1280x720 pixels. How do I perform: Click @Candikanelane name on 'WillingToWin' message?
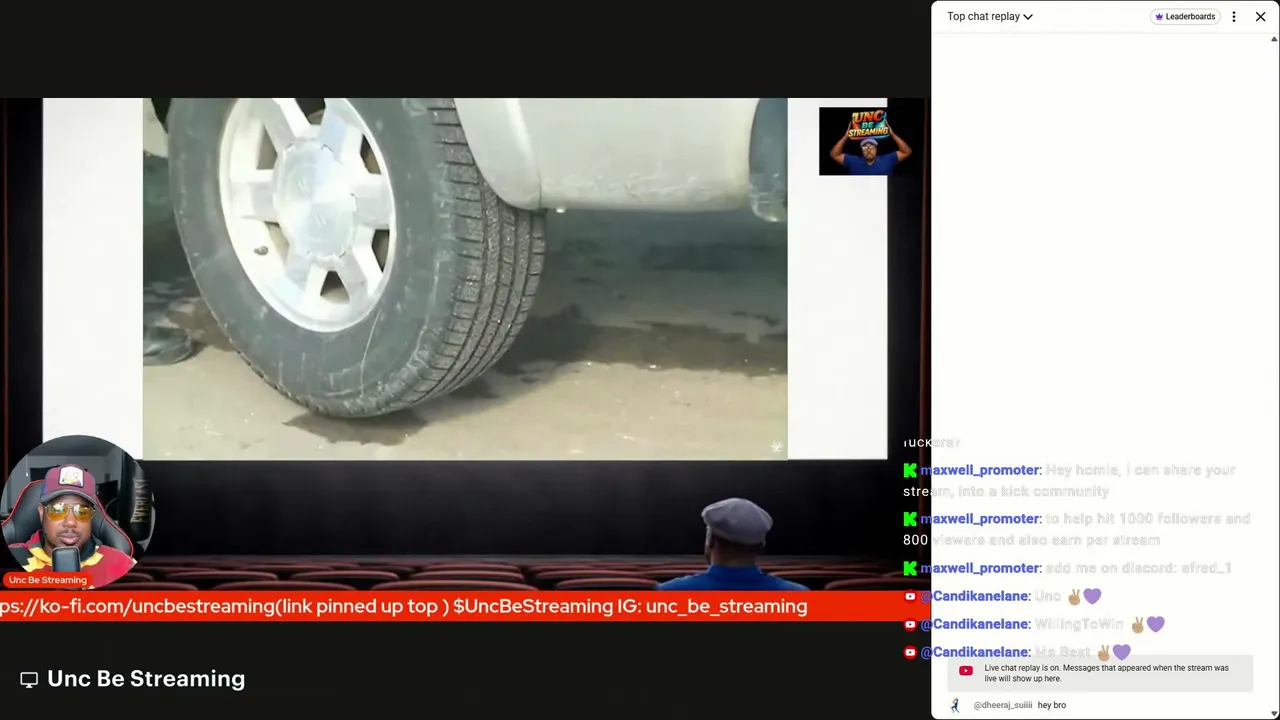pyautogui.click(x=975, y=624)
